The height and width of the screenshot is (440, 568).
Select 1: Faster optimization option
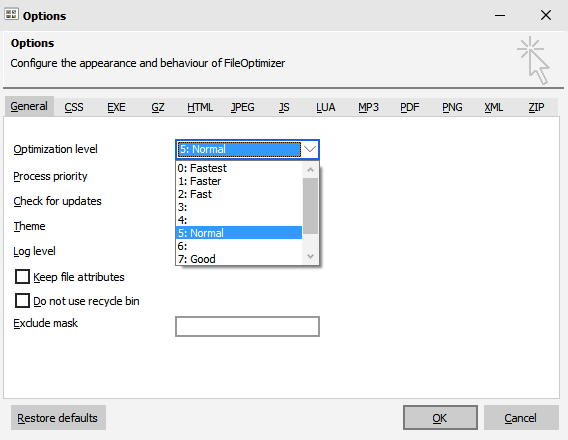coord(239,181)
